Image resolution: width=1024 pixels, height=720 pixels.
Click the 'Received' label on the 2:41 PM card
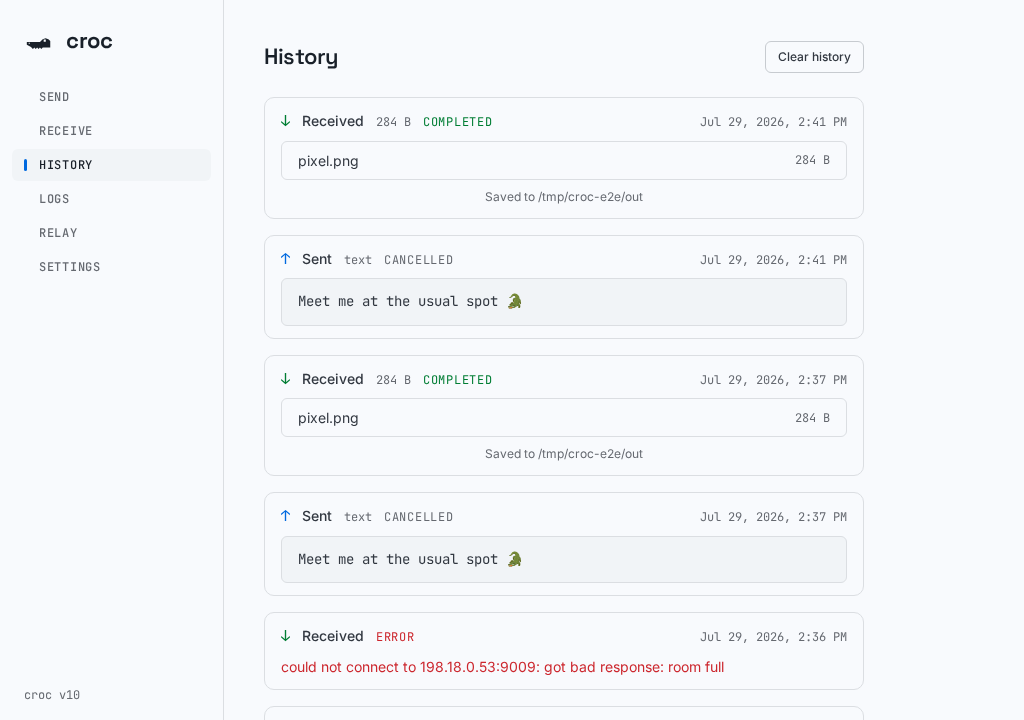[332, 121]
